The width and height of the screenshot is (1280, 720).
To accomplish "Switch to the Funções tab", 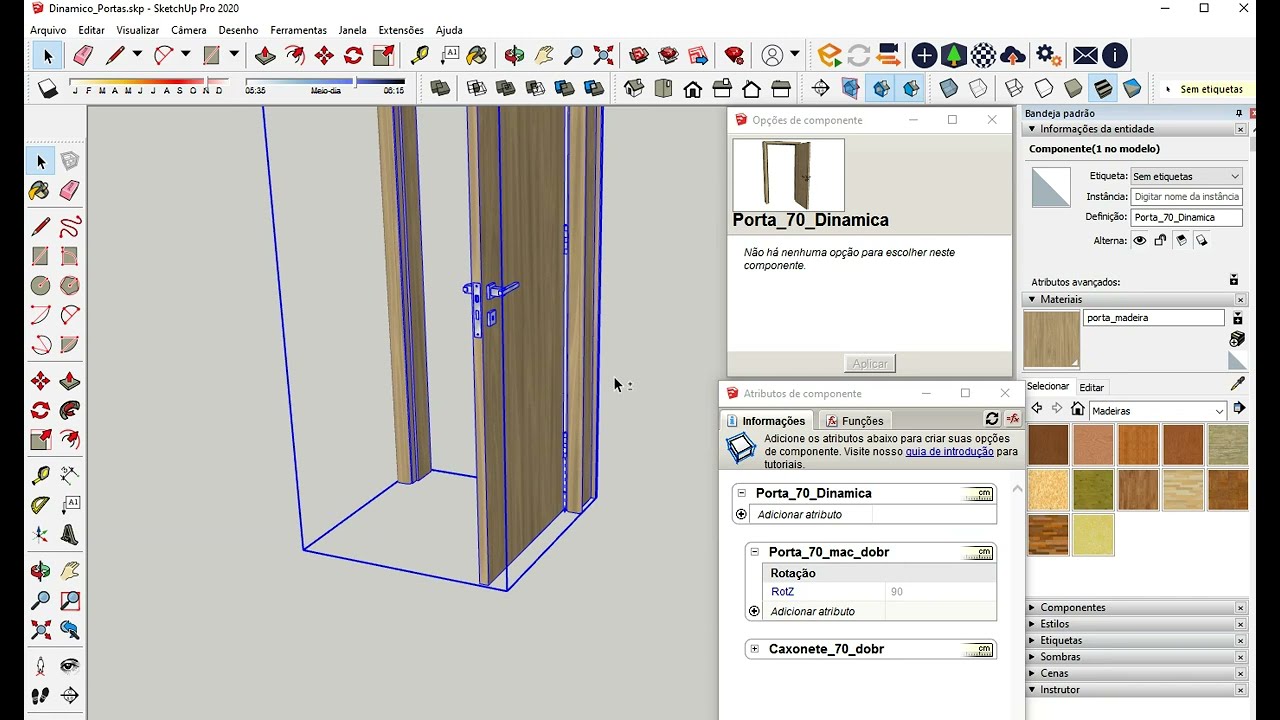I will pyautogui.click(x=853, y=421).
